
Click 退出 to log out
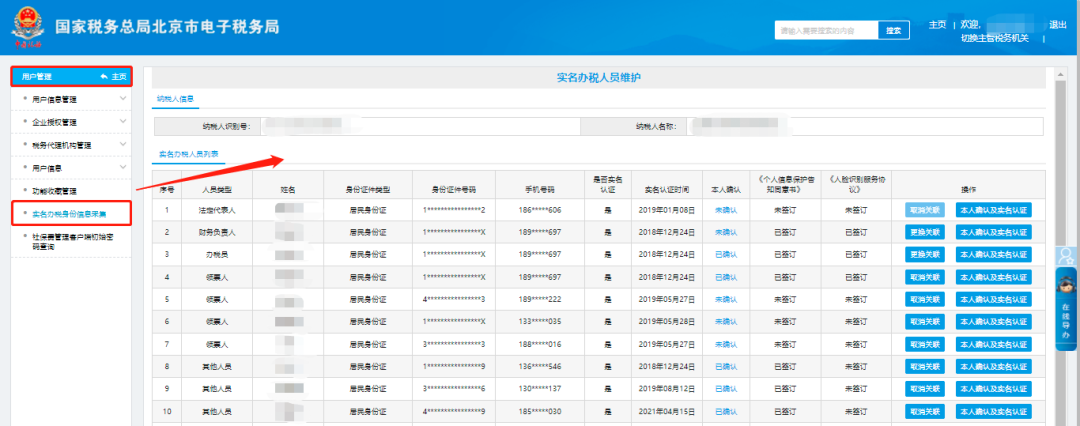pos(1057,25)
